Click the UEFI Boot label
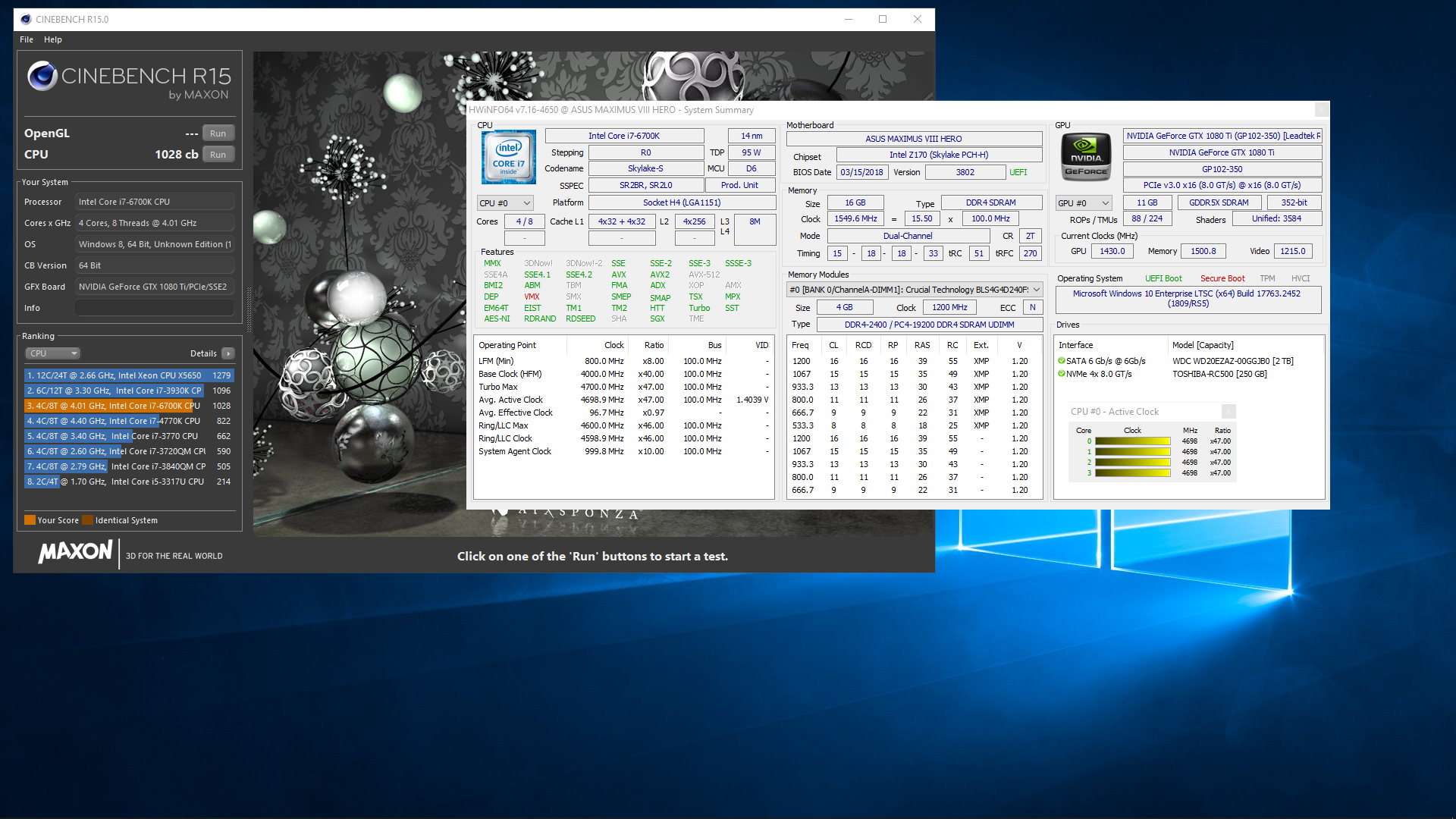 coord(1163,278)
